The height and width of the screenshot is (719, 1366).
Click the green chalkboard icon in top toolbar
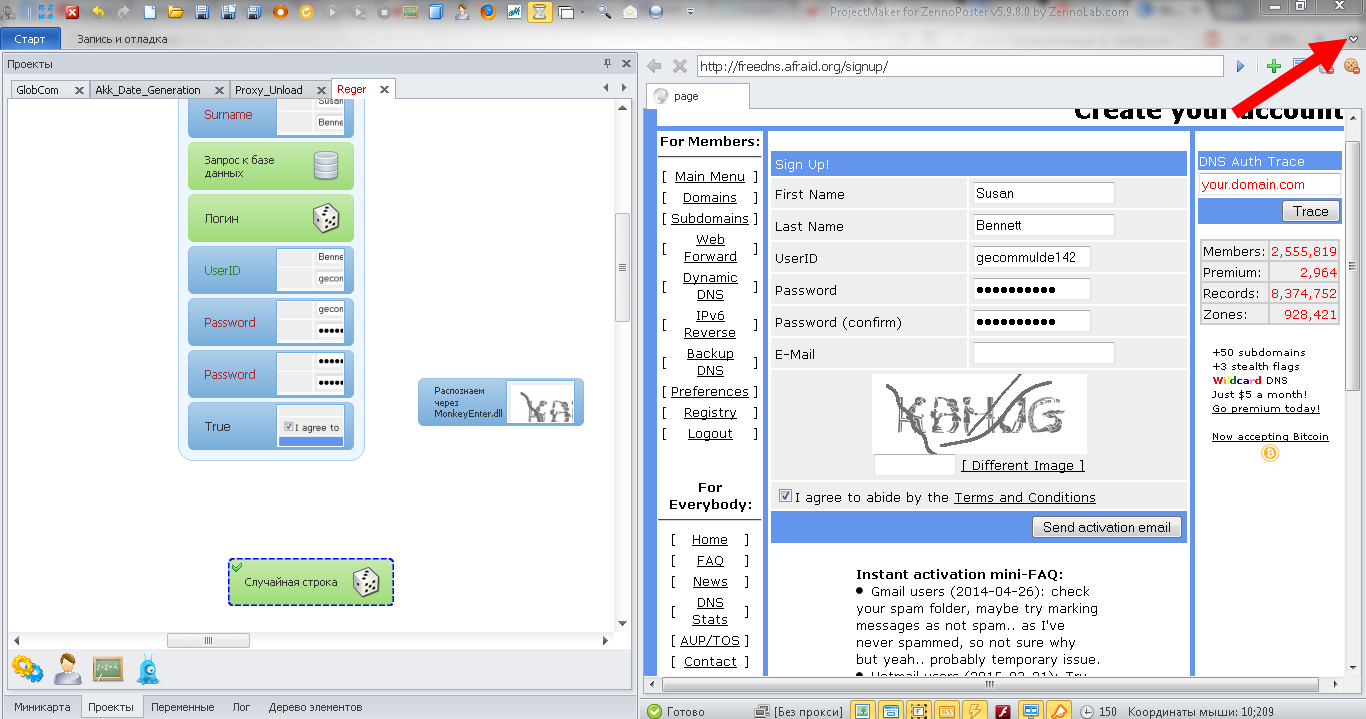coord(410,12)
